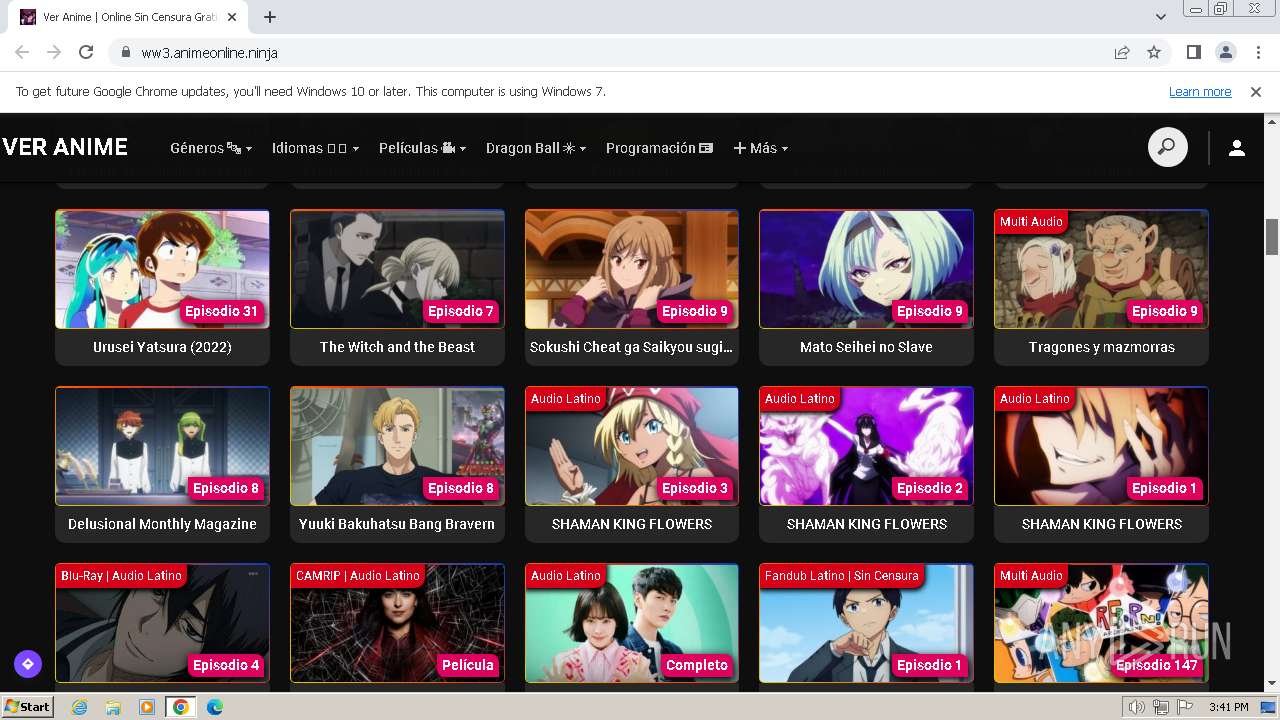
Task: Open Mato Seihei no Slave title
Action: (x=866, y=347)
